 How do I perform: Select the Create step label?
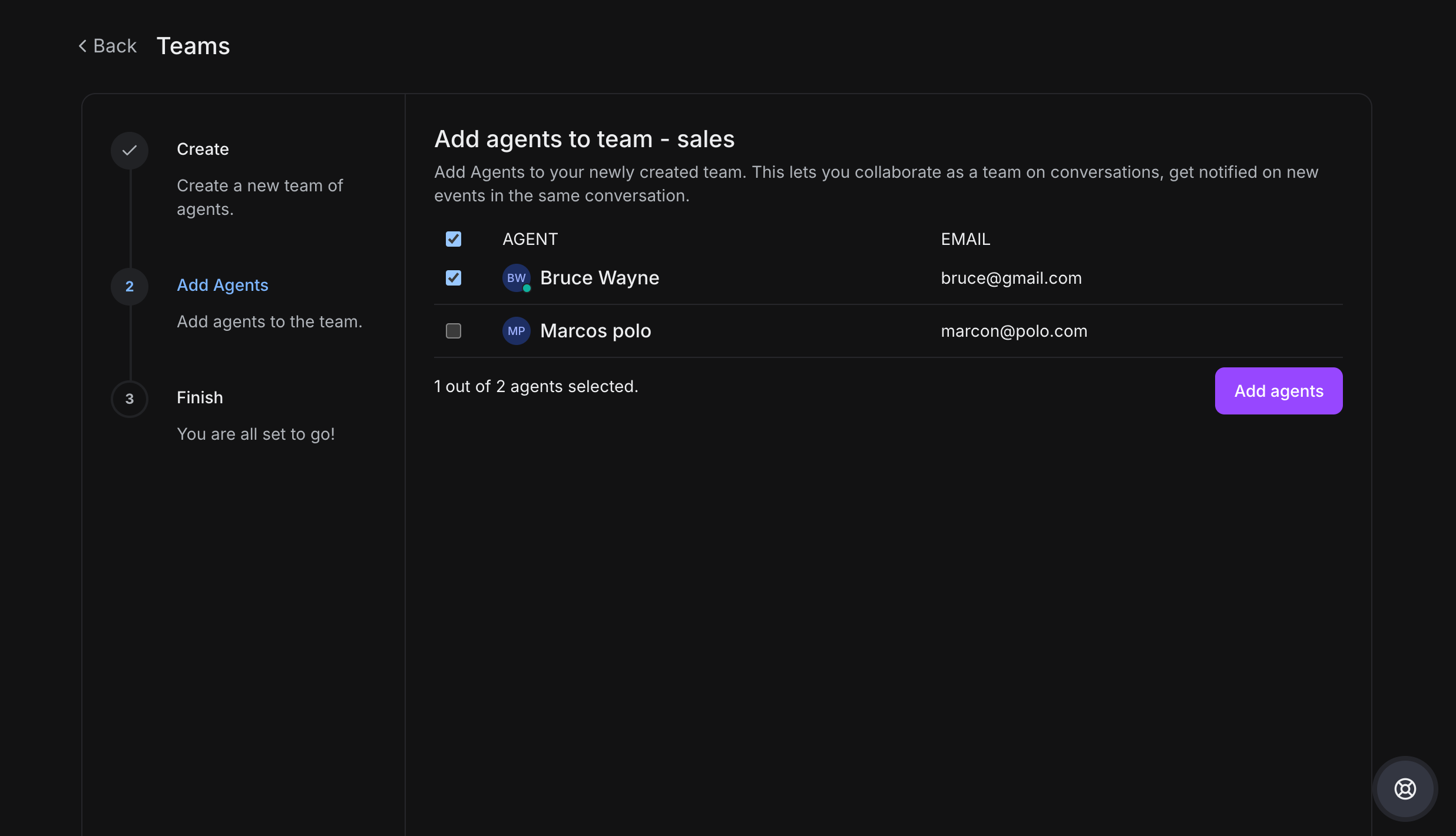(203, 149)
